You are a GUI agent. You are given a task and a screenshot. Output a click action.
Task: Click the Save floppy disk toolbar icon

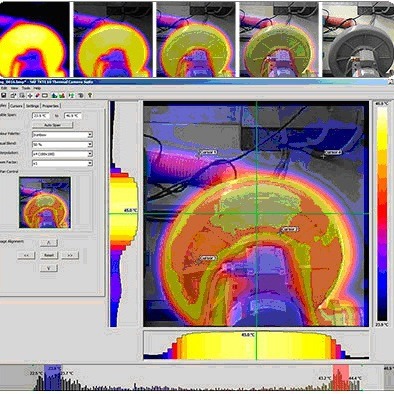(x=4, y=95)
